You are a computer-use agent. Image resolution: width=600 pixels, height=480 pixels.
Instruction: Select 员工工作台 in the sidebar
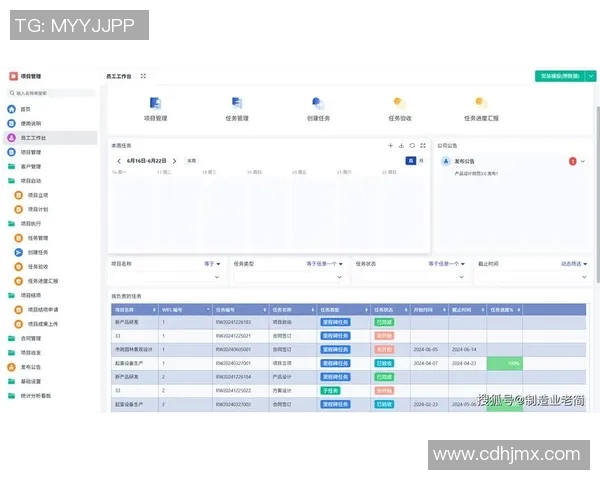(x=50, y=138)
